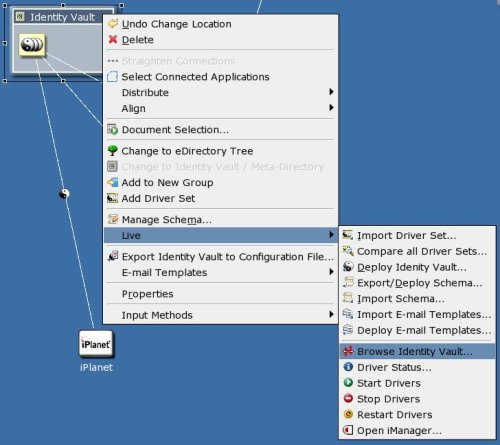Choose Add to New Group
500x445 pixels.
tap(220, 182)
